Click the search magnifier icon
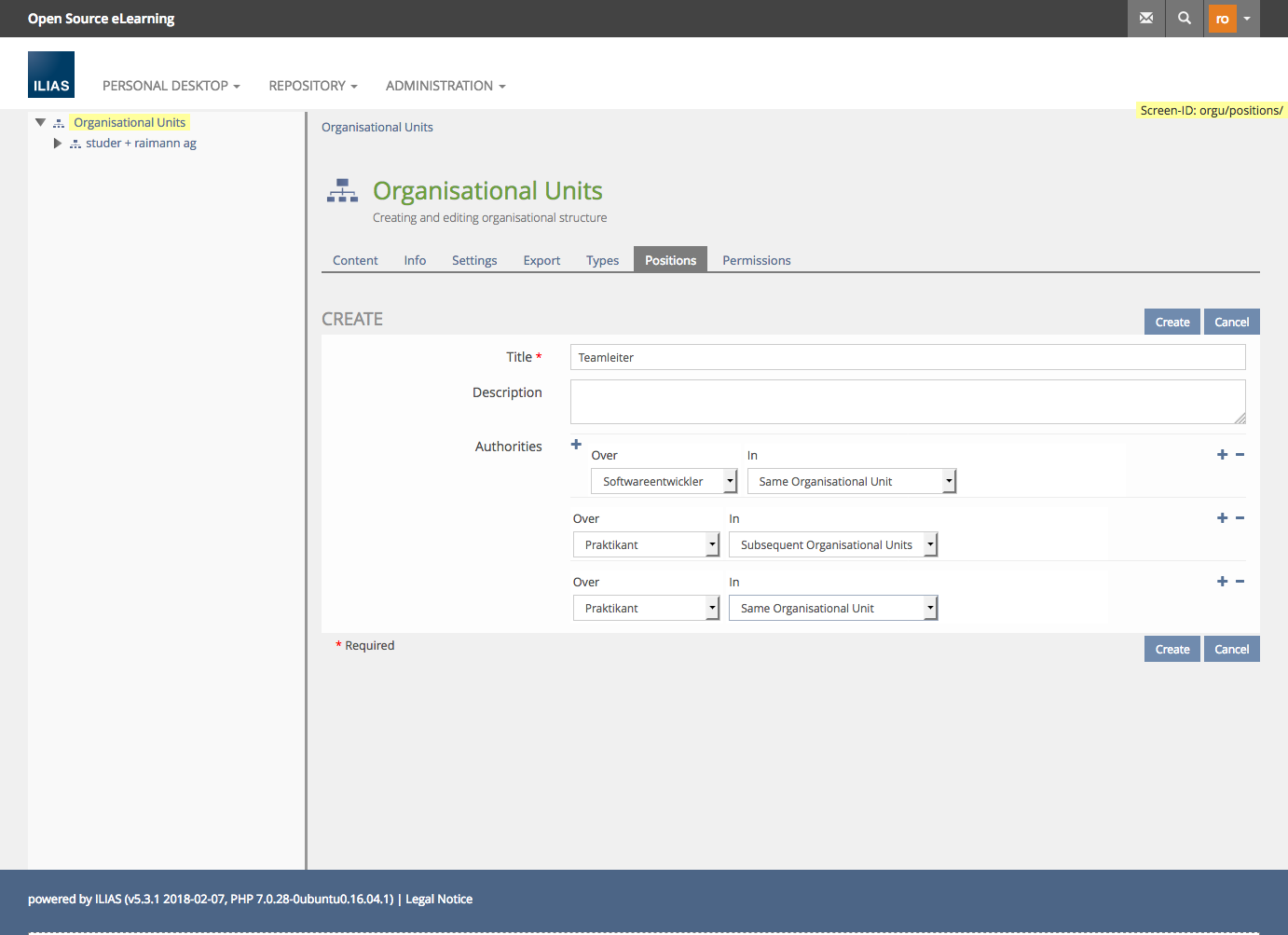Image resolution: width=1288 pixels, height=935 pixels. tap(1184, 18)
